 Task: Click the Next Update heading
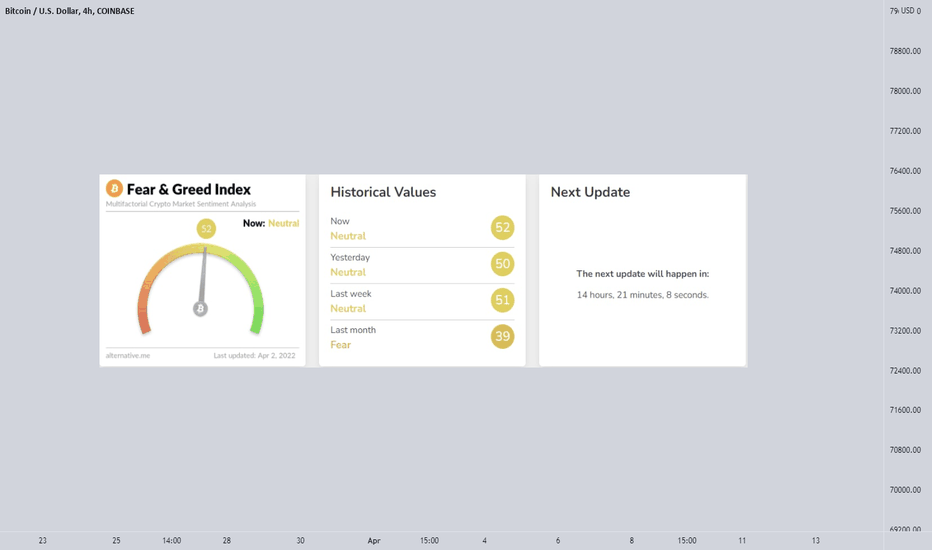tap(590, 192)
